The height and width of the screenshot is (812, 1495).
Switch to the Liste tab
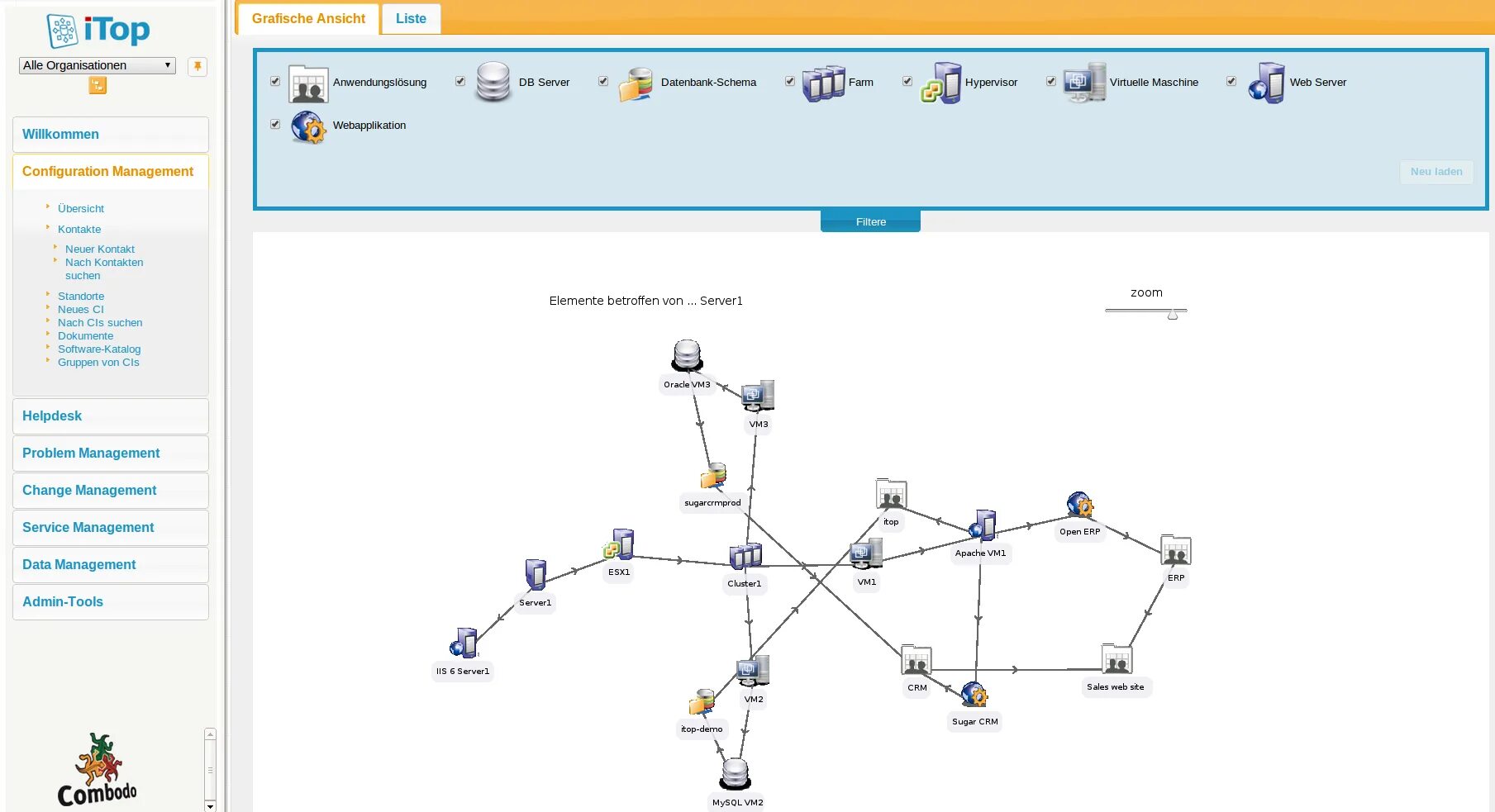point(411,18)
